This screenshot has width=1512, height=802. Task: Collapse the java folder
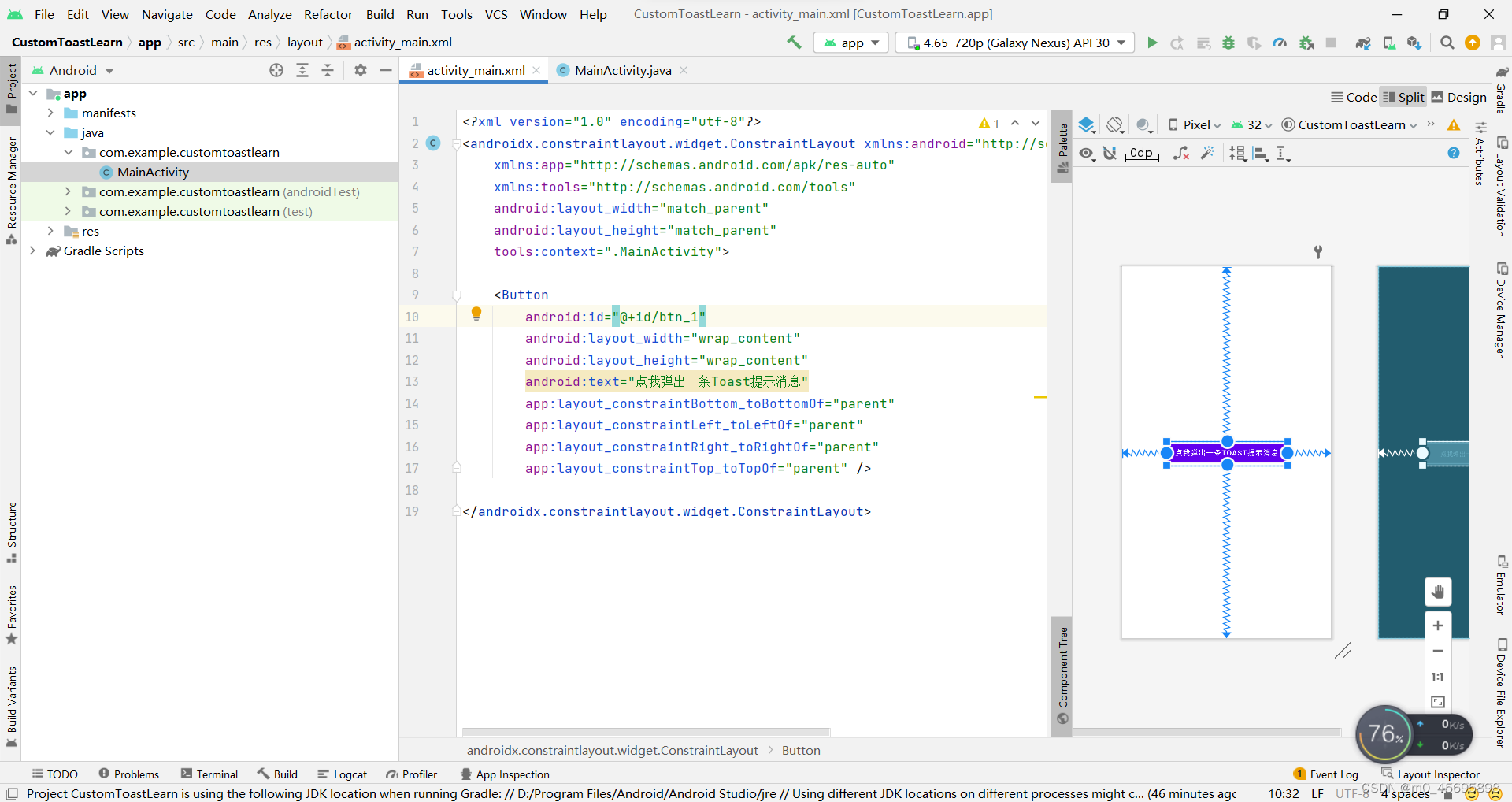50,132
